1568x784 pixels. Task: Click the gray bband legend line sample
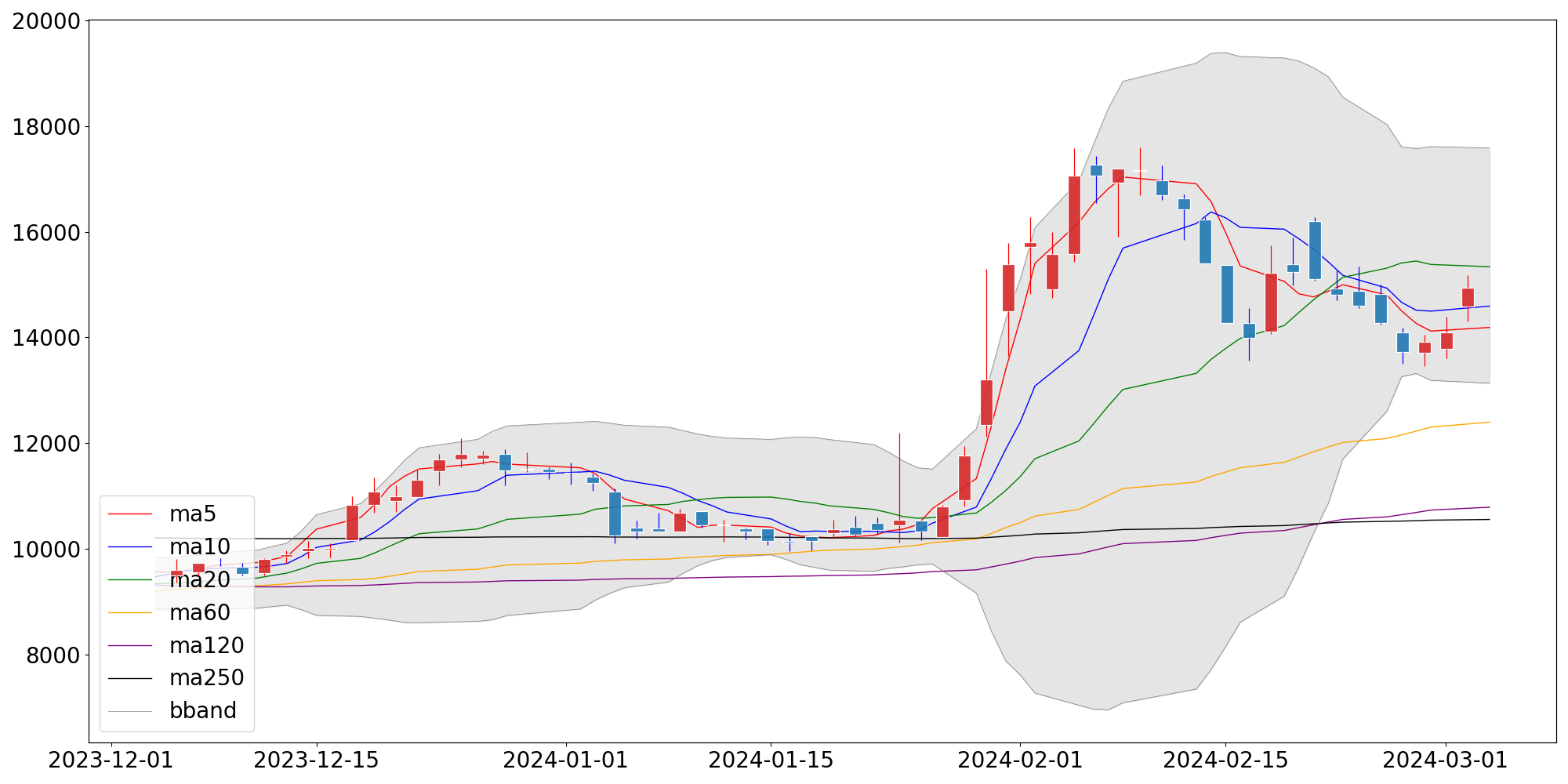coord(130,711)
